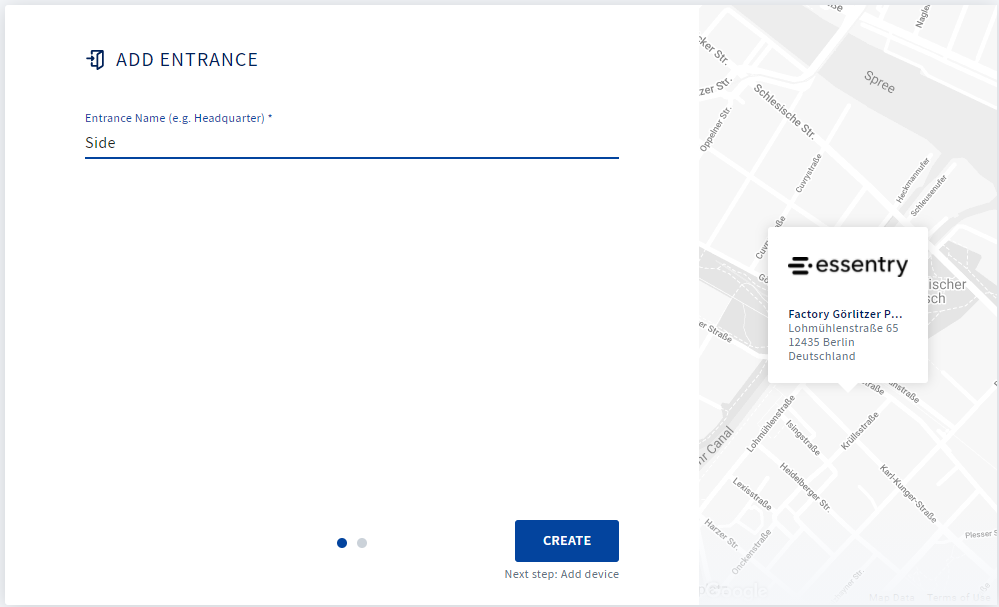Click the Add Entrance door icon
Image resolution: width=999 pixels, height=607 pixels.
coord(96,60)
